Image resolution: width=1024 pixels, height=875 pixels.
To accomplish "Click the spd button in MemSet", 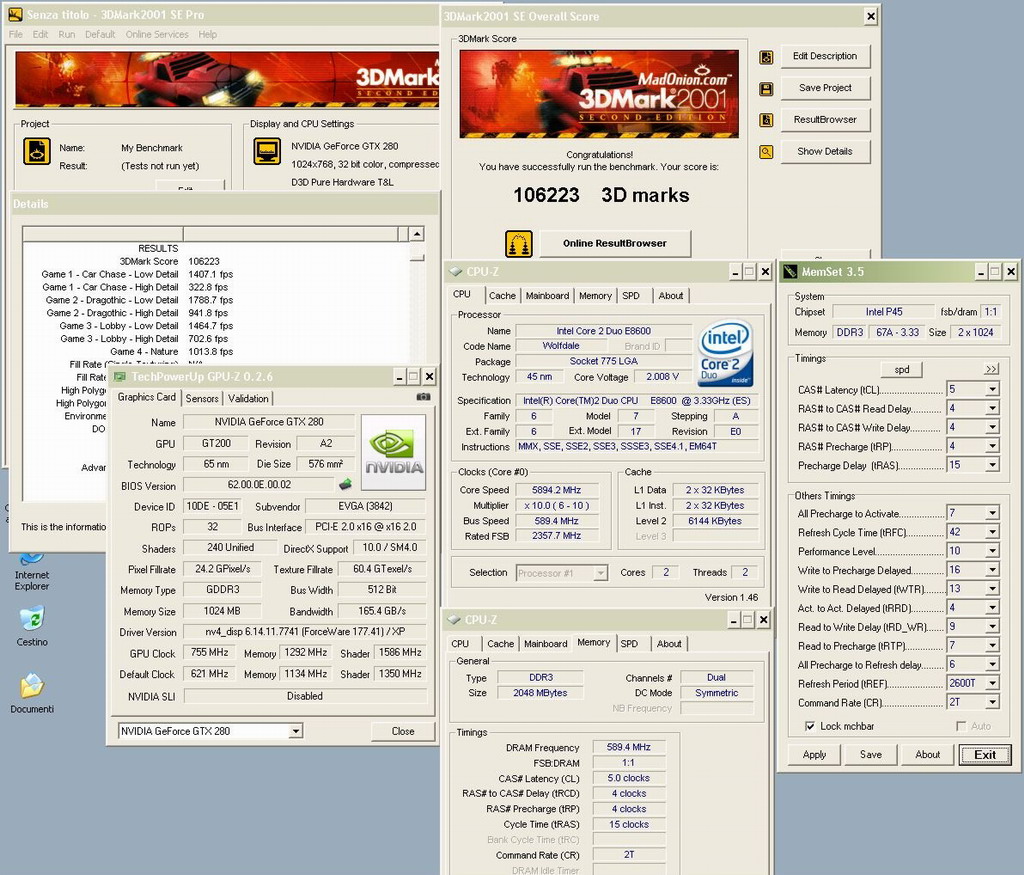I will coord(902,370).
